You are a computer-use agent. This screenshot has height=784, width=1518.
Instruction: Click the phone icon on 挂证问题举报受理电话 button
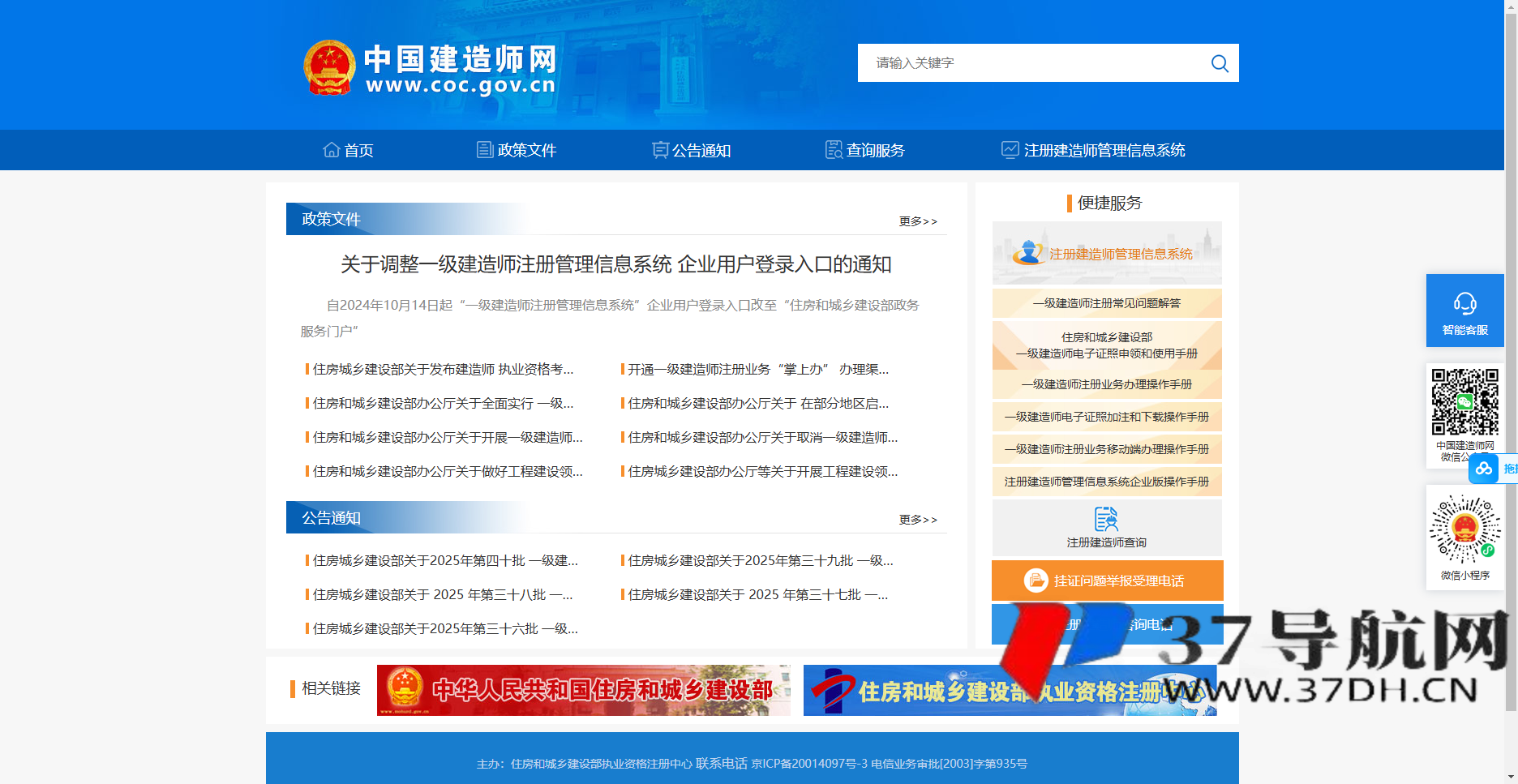pyautogui.click(x=1037, y=581)
